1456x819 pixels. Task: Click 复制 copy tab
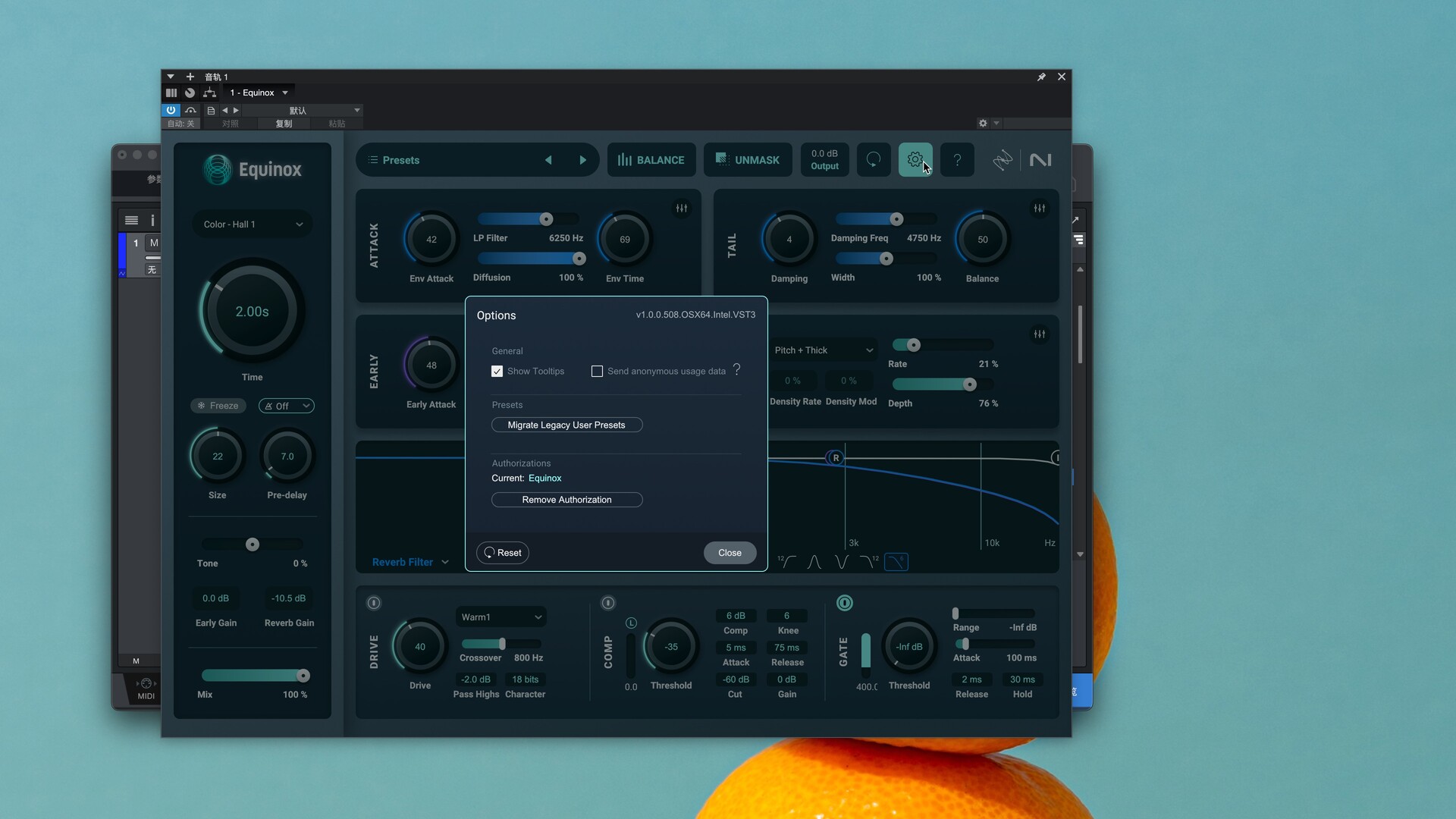pyautogui.click(x=284, y=124)
